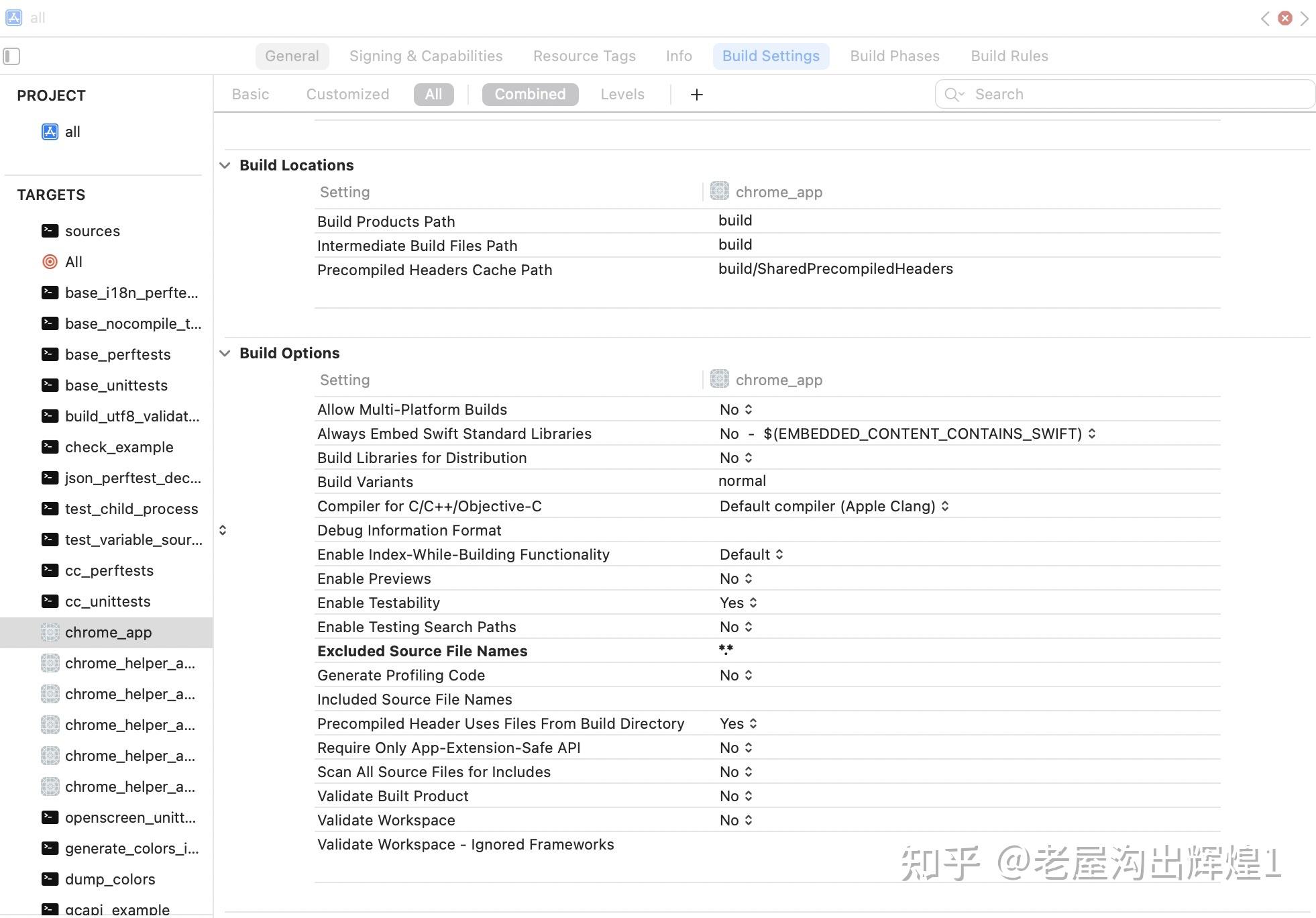Collapse the Build Locations section

(225, 165)
